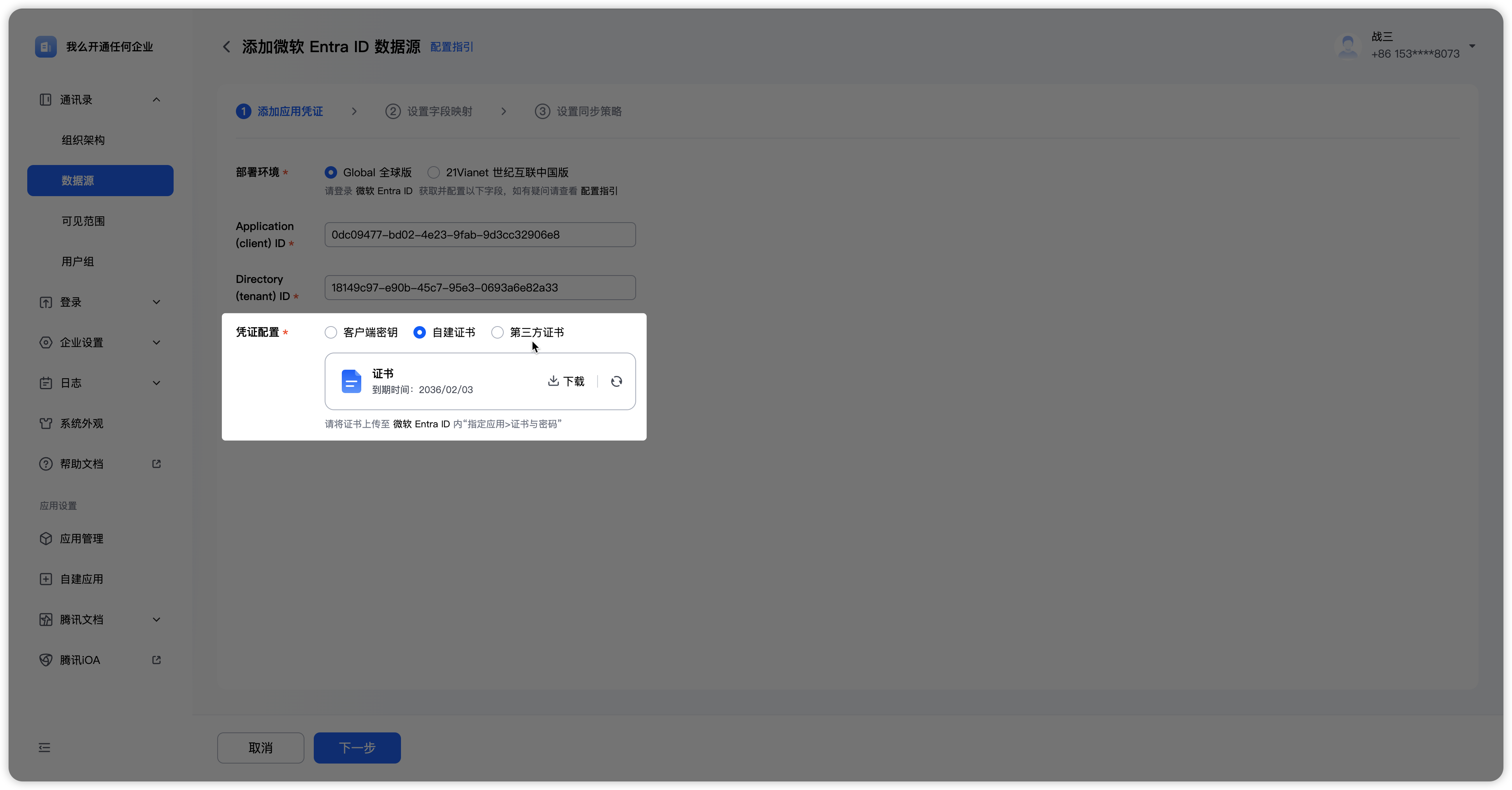This screenshot has height=790, width=1512.
Task: Select 客户端密钥 radio option
Action: pyautogui.click(x=331, y=333)
